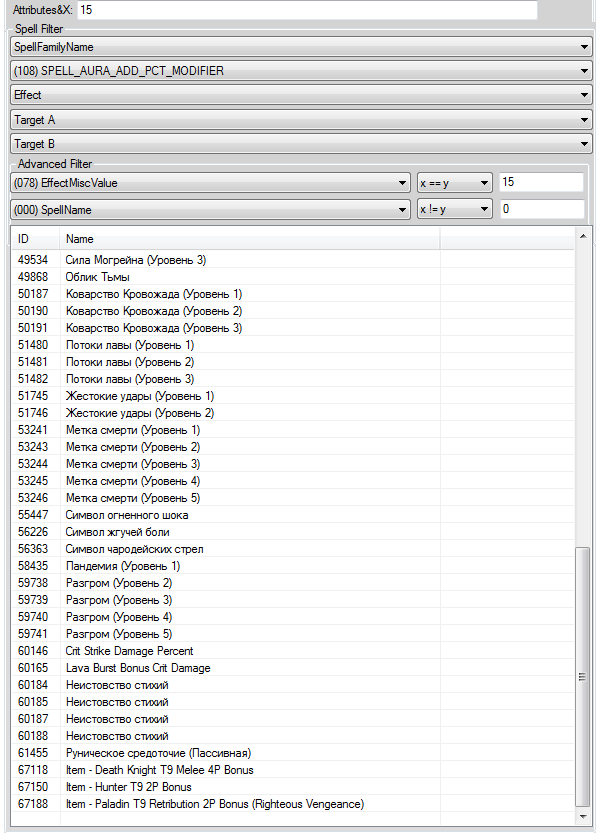Open the Target B dropdown

(x=301, y=144)
